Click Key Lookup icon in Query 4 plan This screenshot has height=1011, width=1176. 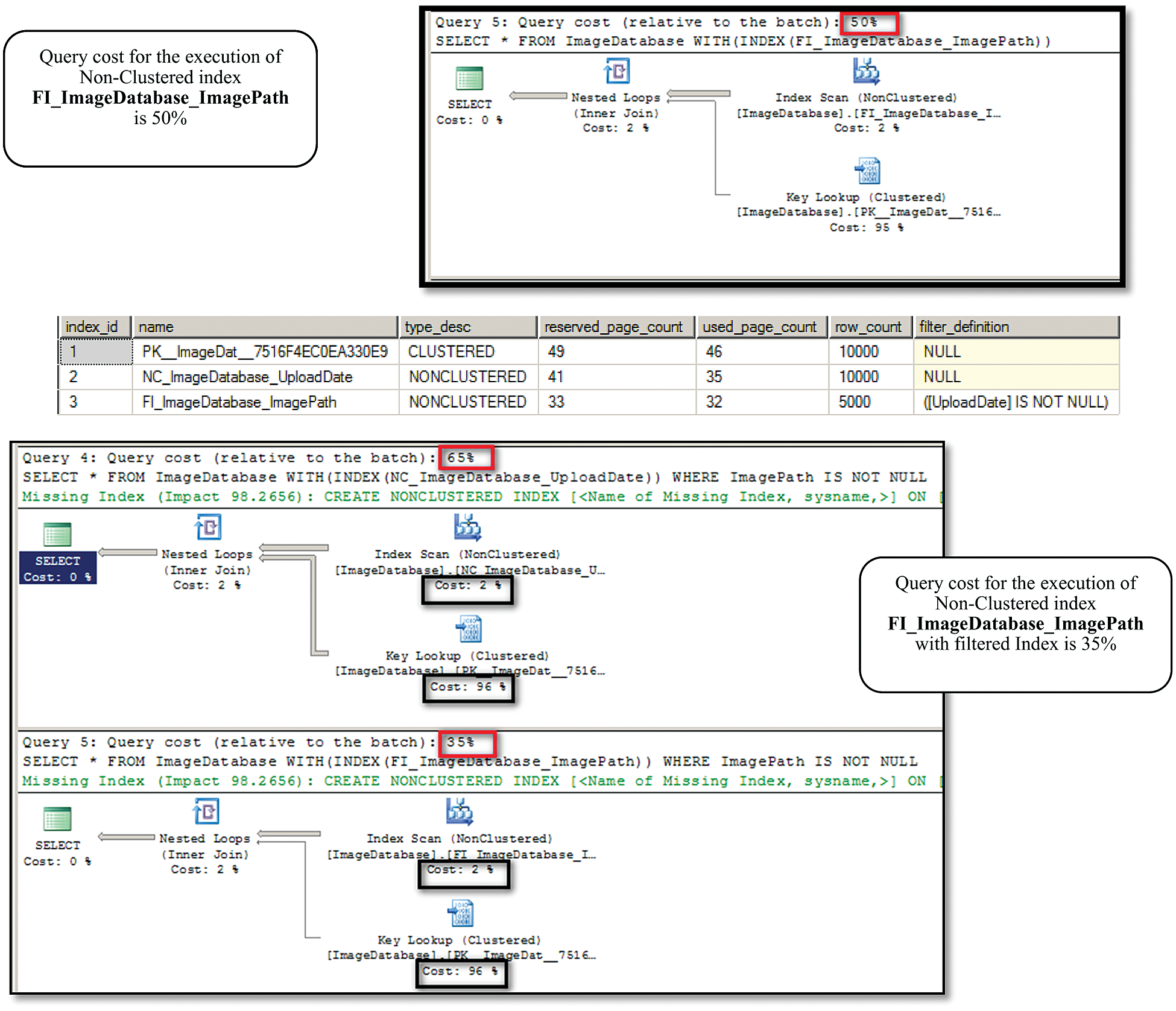click(x=469, y=629)
